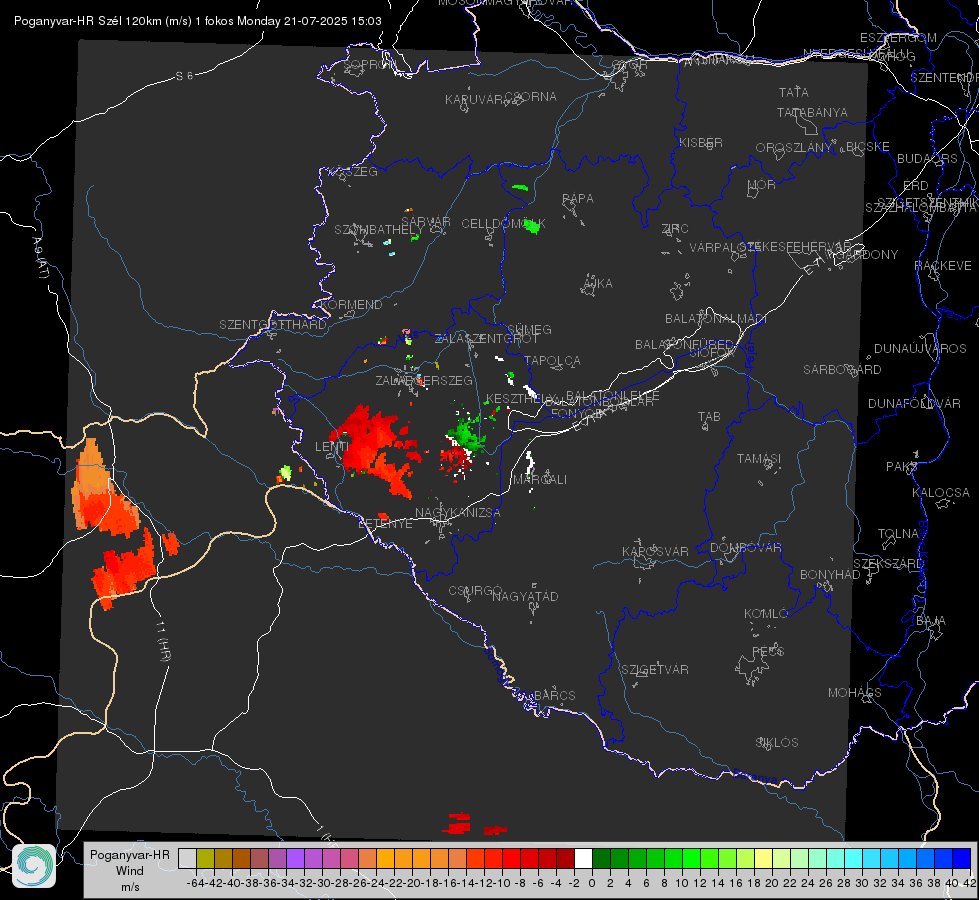Select the CSURGÓ label
979x900 pixels.
point(475,591)
